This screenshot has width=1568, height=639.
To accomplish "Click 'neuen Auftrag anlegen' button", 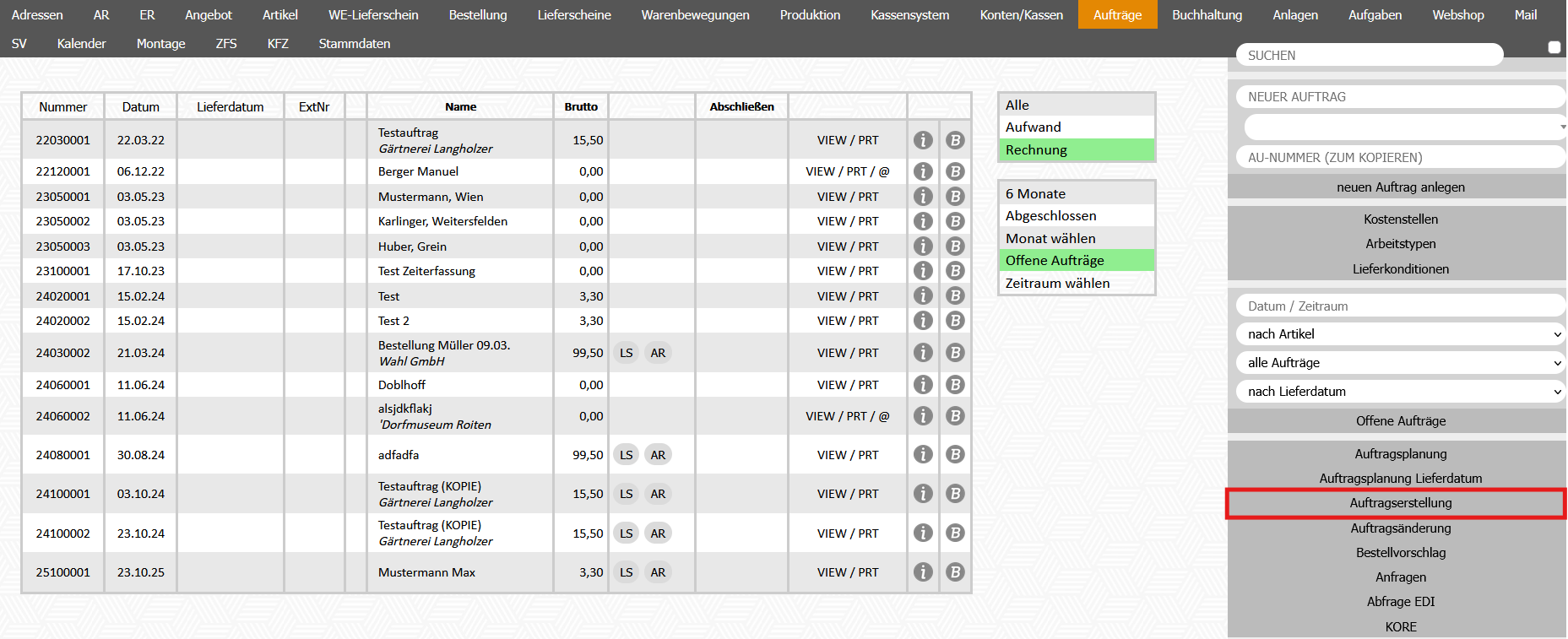I will pos(1401,187).
